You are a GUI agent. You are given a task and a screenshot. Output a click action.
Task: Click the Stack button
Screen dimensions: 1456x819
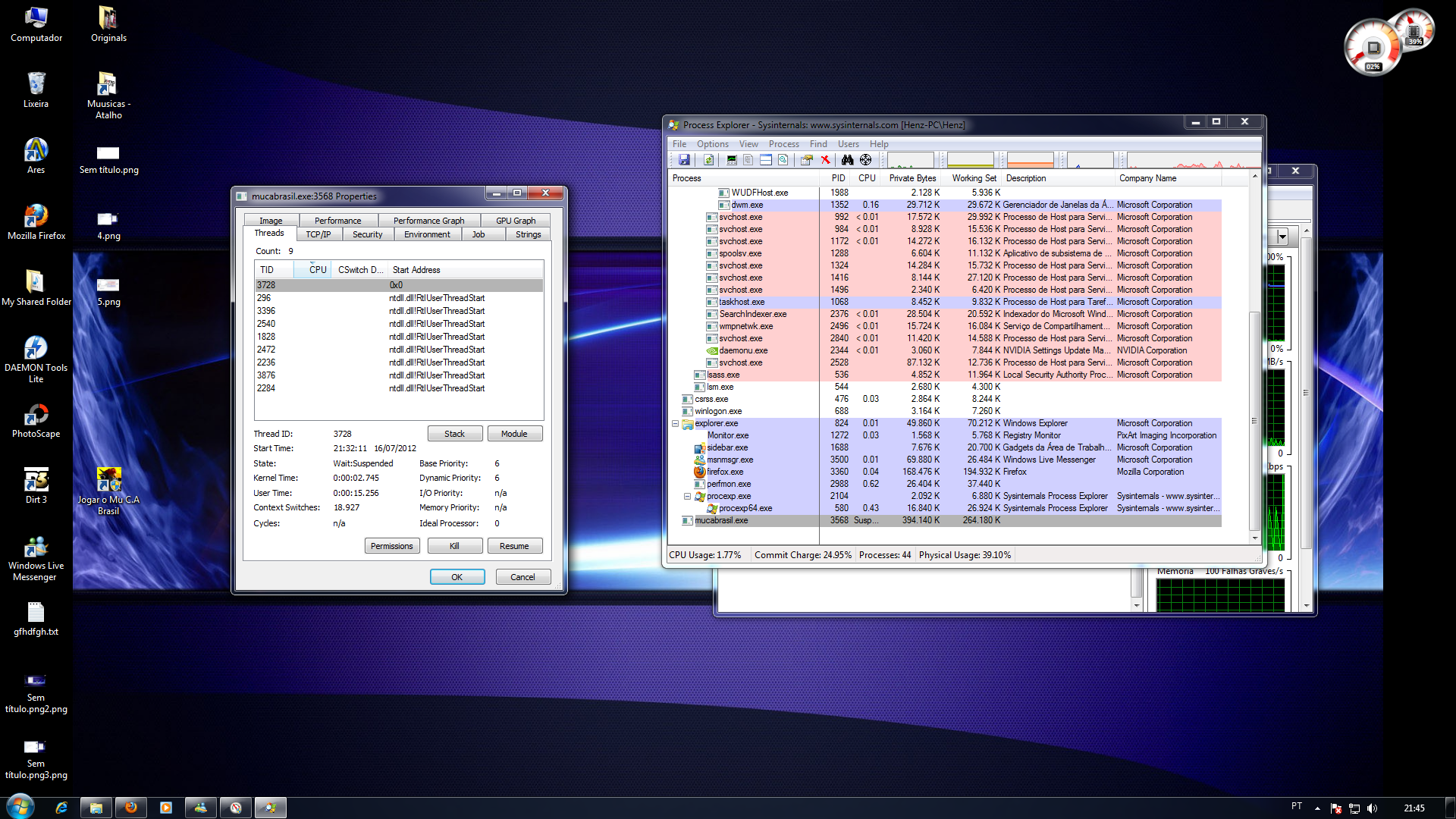[x=454, y=434]
